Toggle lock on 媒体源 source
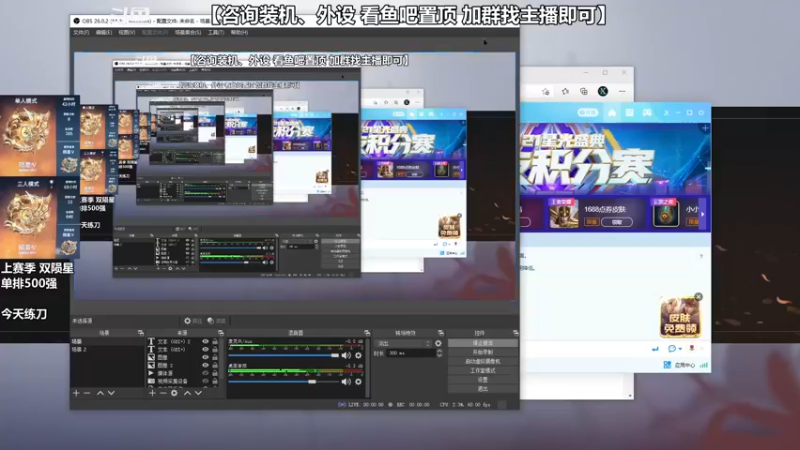The image size is (800, 450). click(215, 373)
